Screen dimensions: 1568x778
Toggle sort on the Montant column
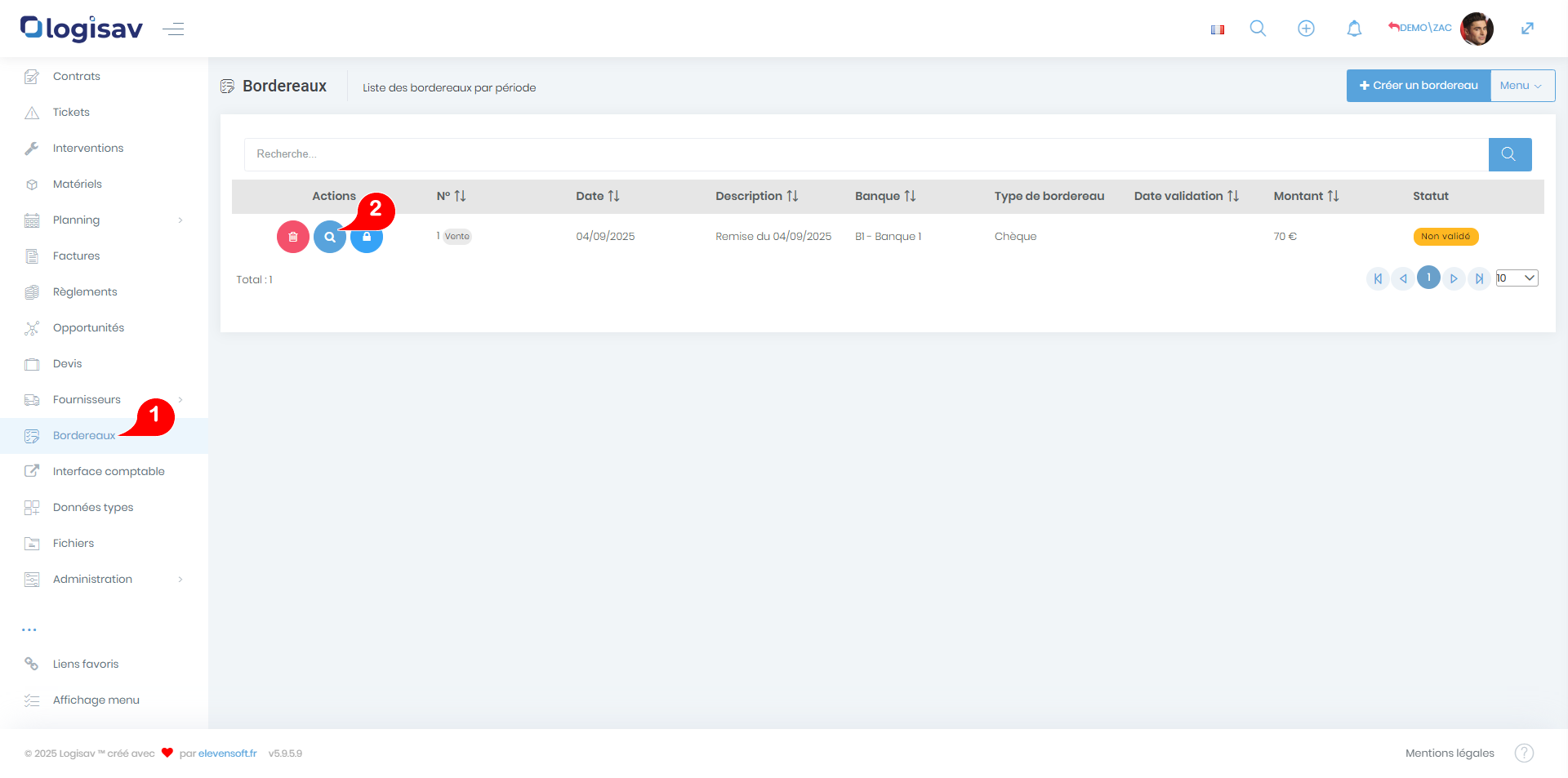(x=1333, y=196)
